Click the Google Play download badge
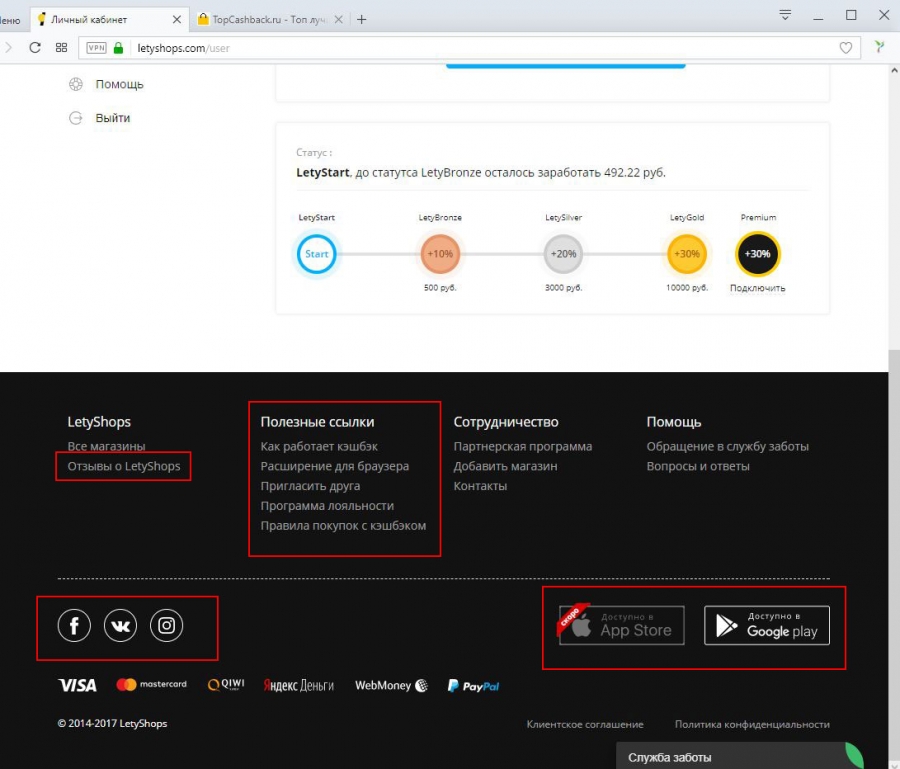 [x=767, y=625]
